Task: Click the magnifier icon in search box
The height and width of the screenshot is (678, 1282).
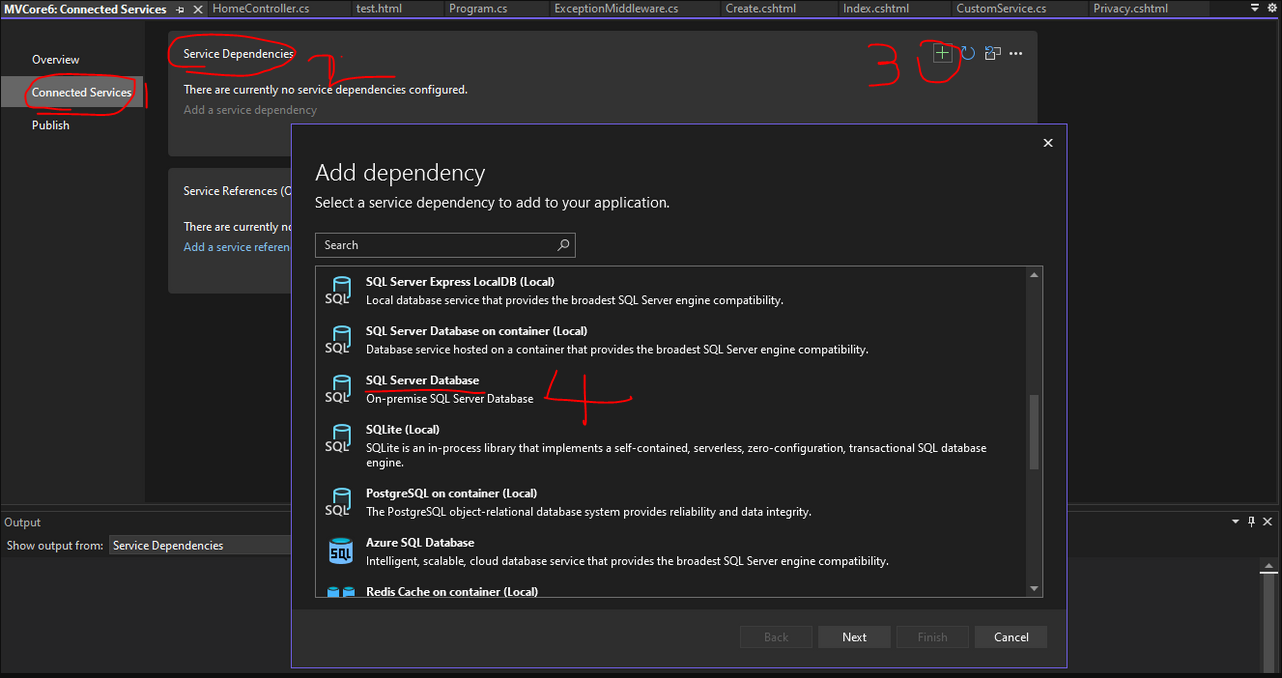Action: 564,245
